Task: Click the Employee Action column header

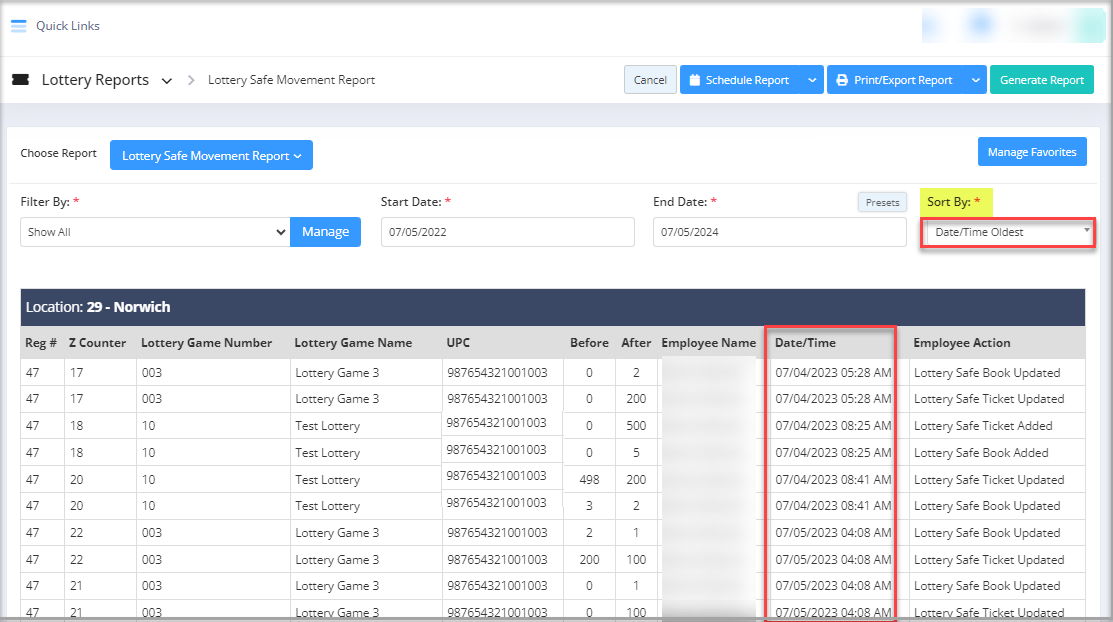Action: 961,343
